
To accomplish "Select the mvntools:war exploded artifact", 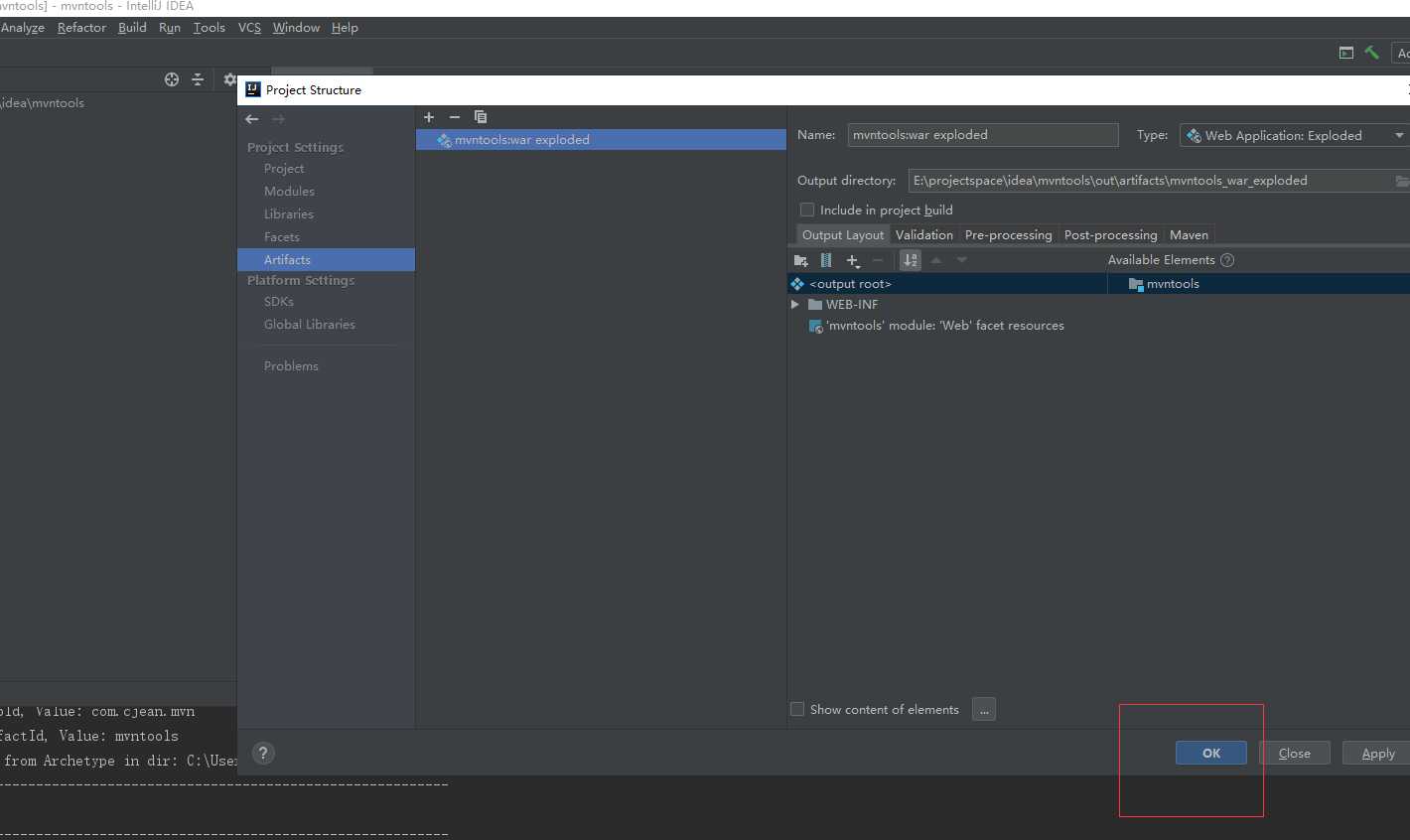I will click(601, 140).
